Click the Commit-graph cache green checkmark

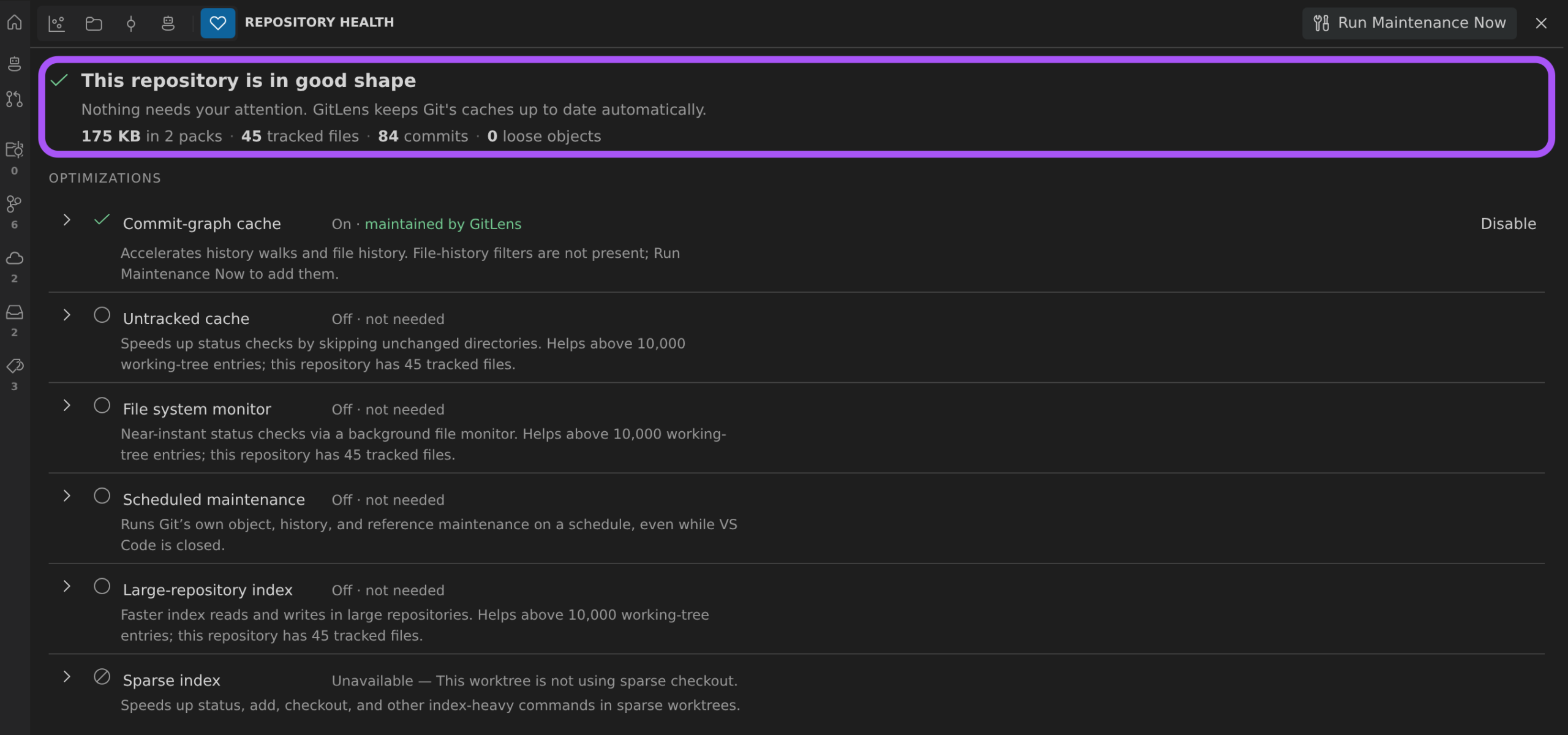click(102, 220)
